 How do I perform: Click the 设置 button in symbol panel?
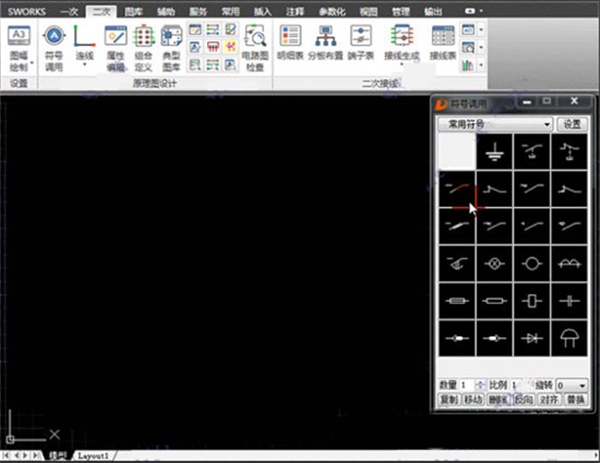572,124
